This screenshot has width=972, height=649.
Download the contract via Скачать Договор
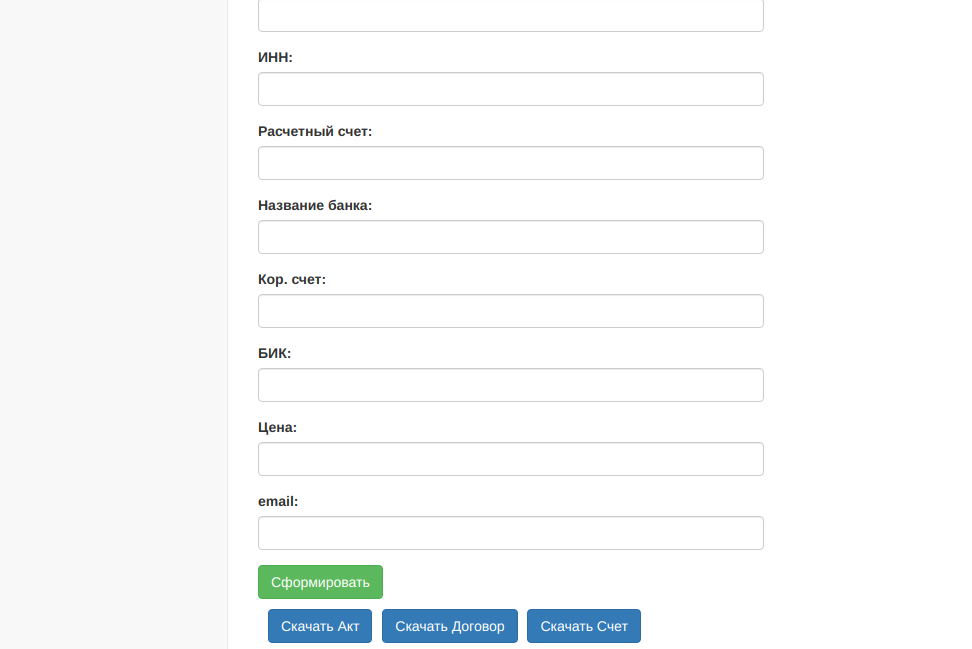(x=450, y=626)
